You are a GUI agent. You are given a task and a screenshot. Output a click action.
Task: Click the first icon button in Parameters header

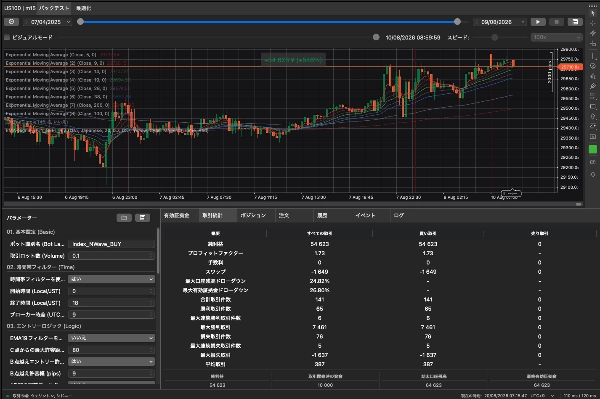tap(124, 218)
